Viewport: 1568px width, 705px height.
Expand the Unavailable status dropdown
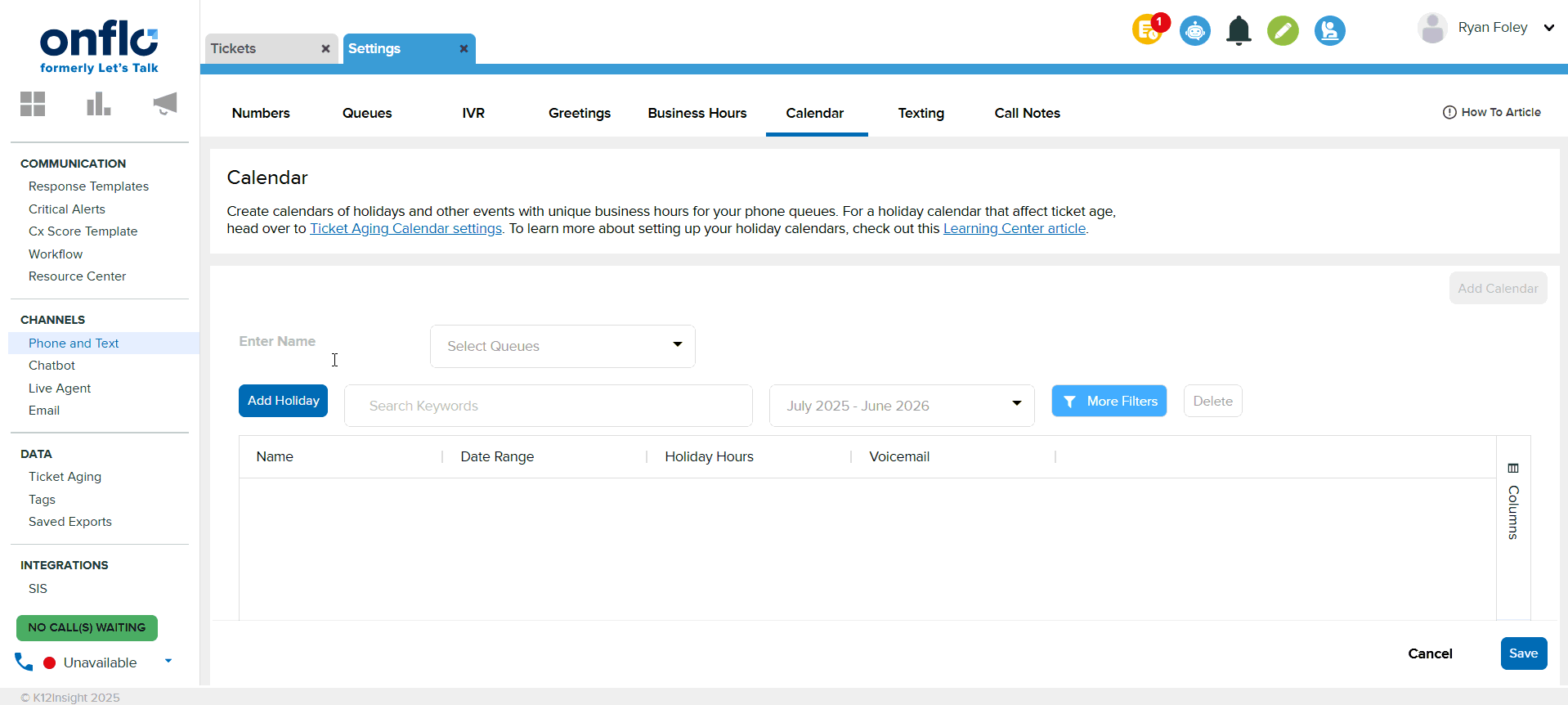(x=168, y=661)
